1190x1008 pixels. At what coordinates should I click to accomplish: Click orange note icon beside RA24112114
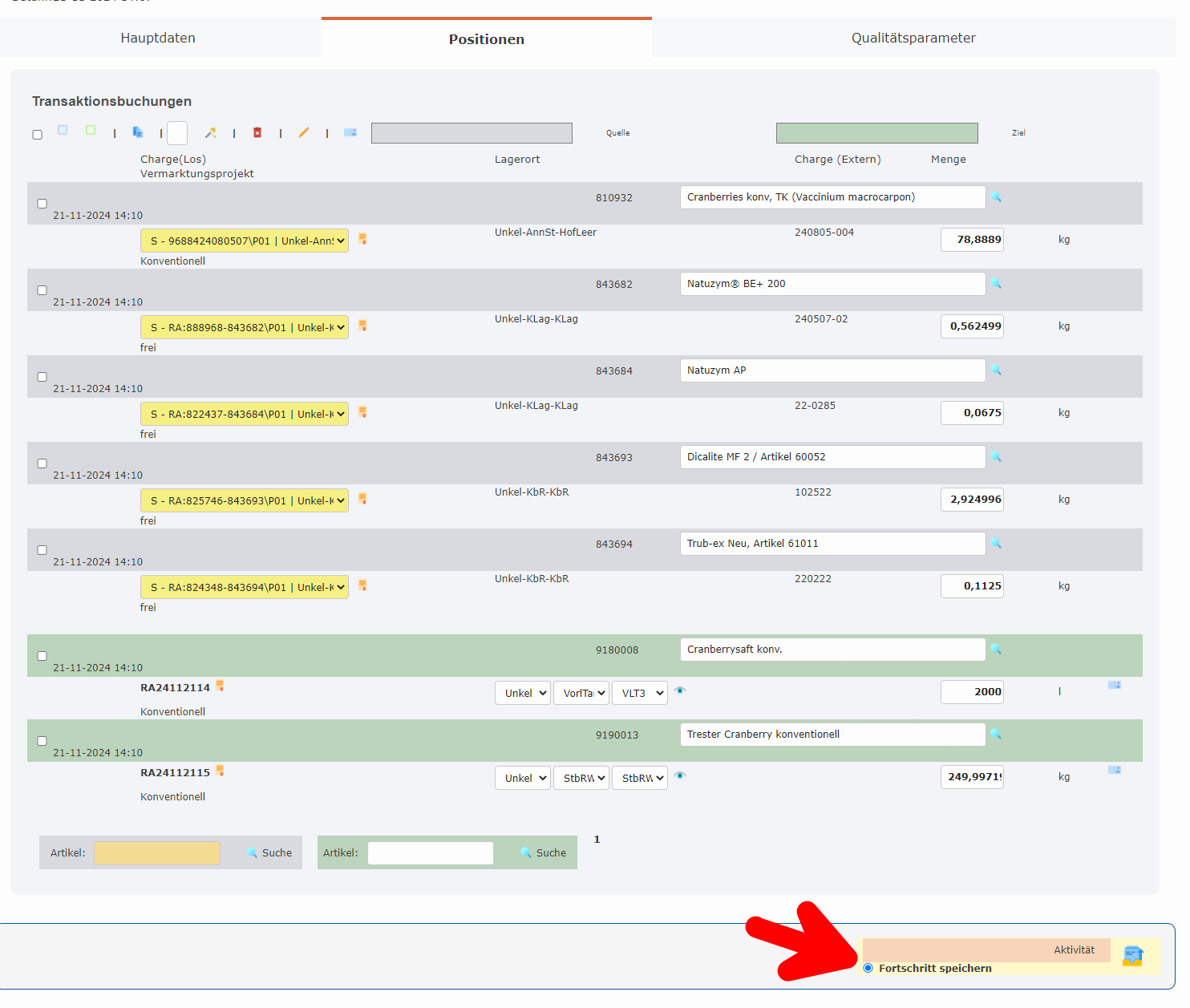(220, 686)
